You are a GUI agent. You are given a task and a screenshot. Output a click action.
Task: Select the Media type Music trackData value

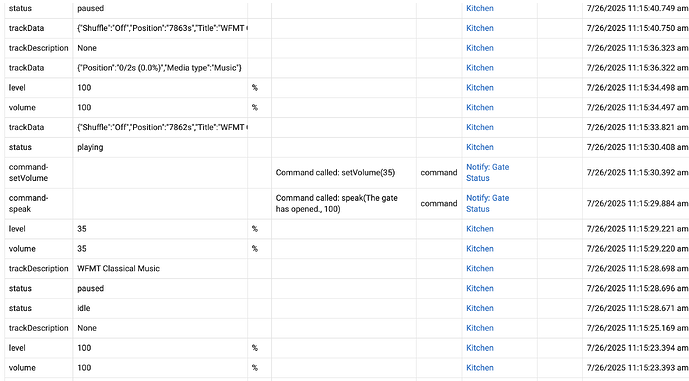point(160,68)
